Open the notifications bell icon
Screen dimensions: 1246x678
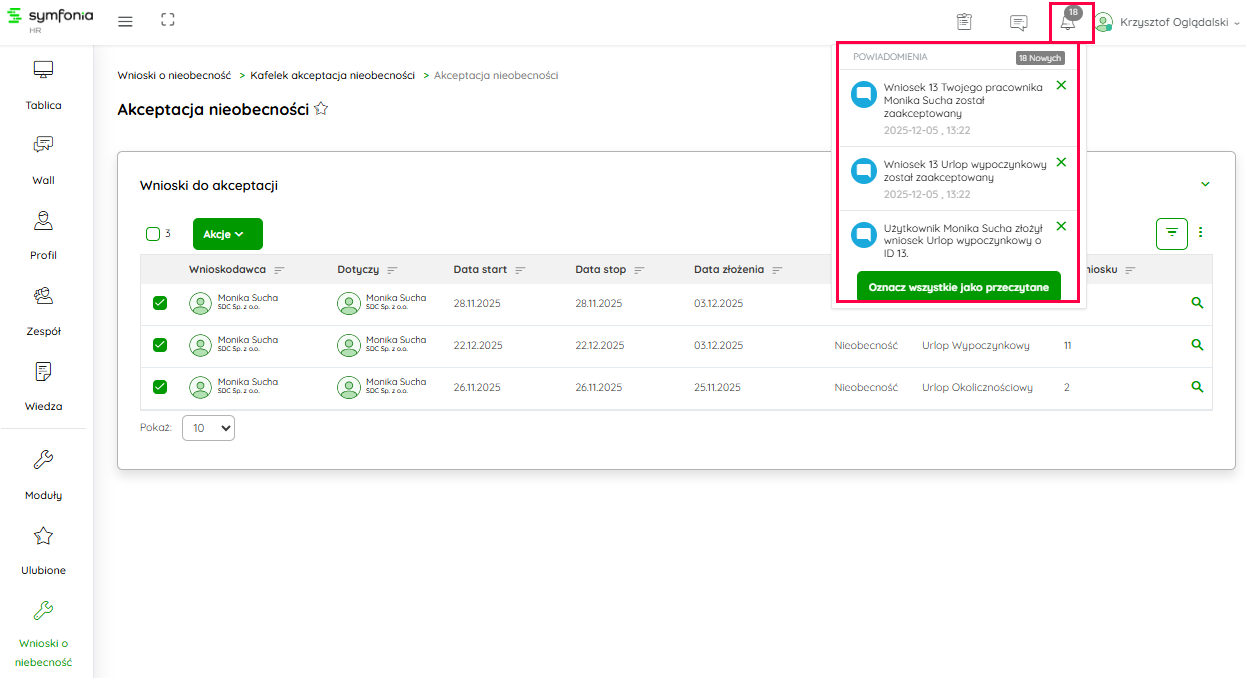point(1068,23)
